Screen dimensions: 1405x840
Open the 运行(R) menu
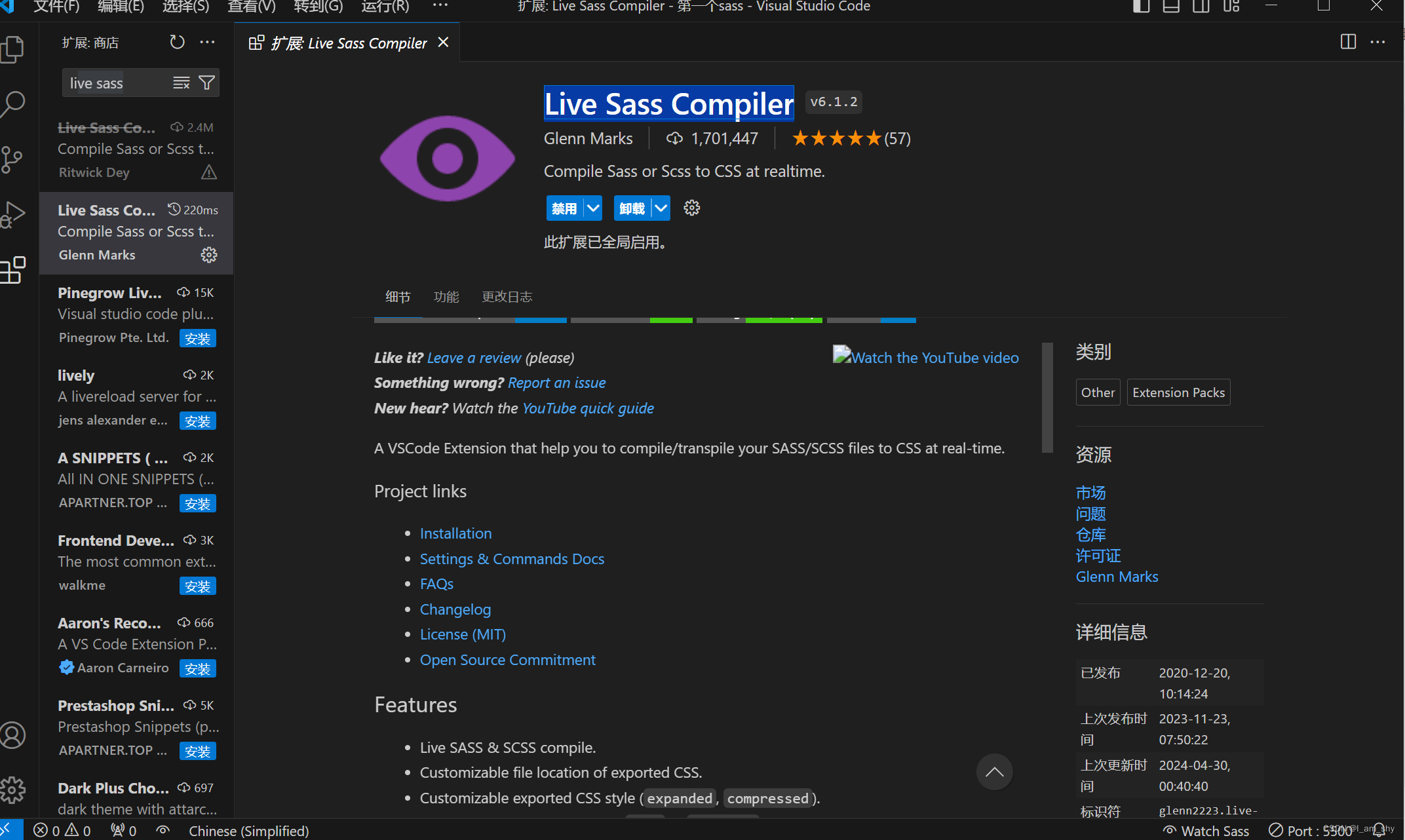(x=385, y=7)
